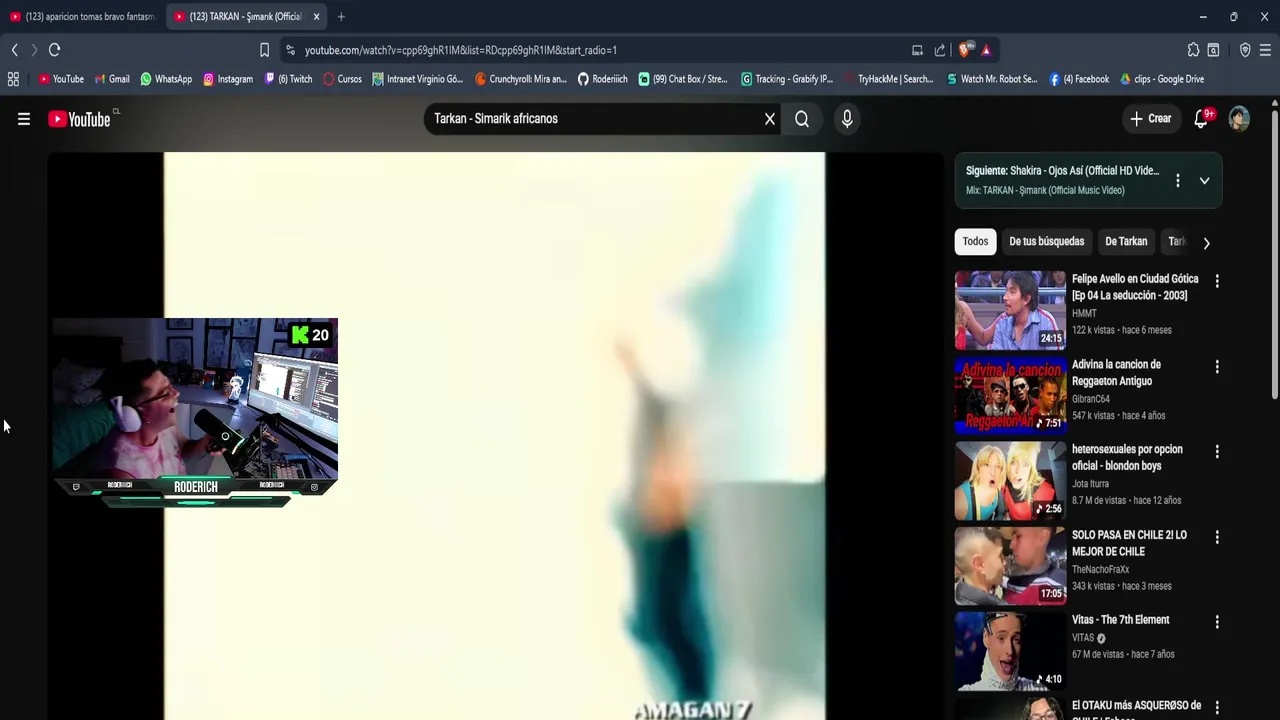Open the Brave VPN shield icon

(x=1245, y=50)
